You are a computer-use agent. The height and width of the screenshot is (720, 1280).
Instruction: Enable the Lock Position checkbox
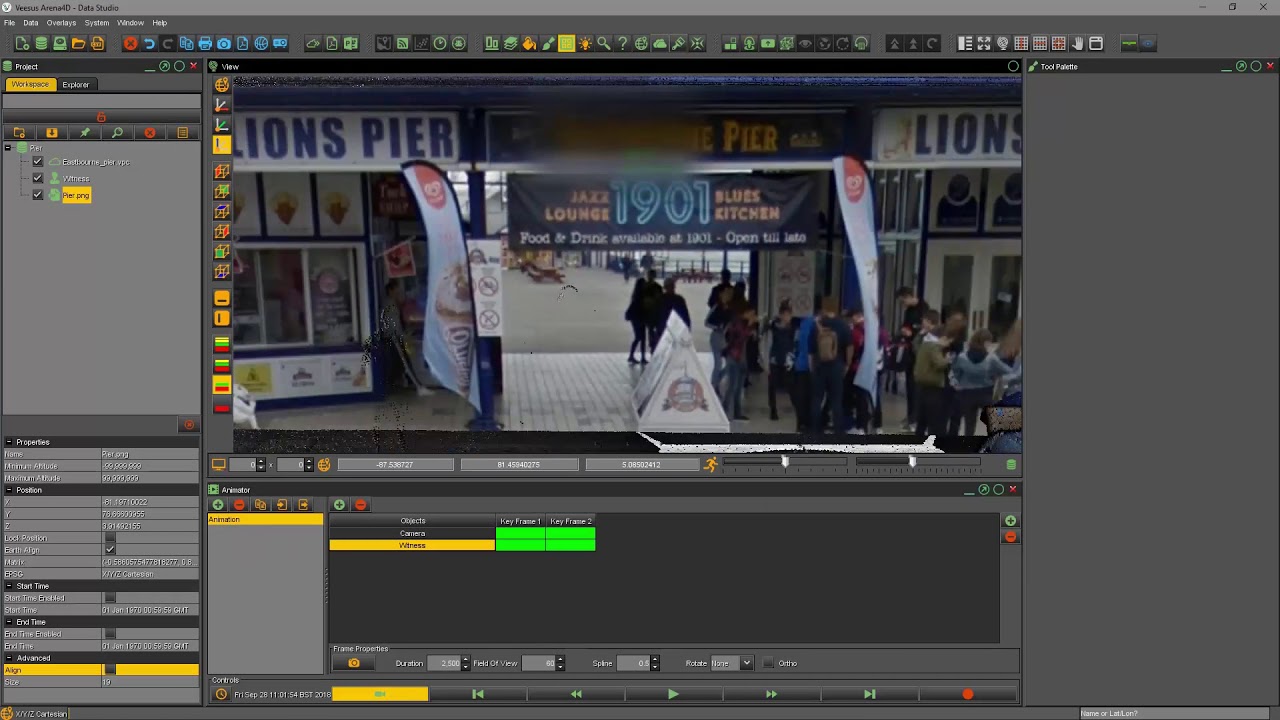tap(110, 538)
